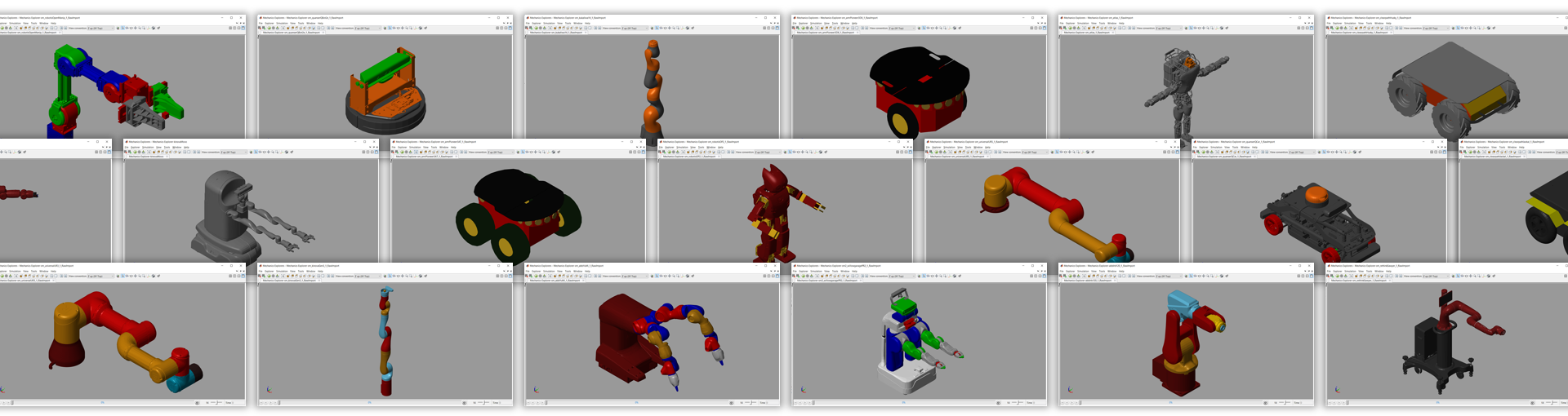Click Pan tool in white-blue PR2 robot window
Screen dimensions: 1568x416
pos(937,277)
